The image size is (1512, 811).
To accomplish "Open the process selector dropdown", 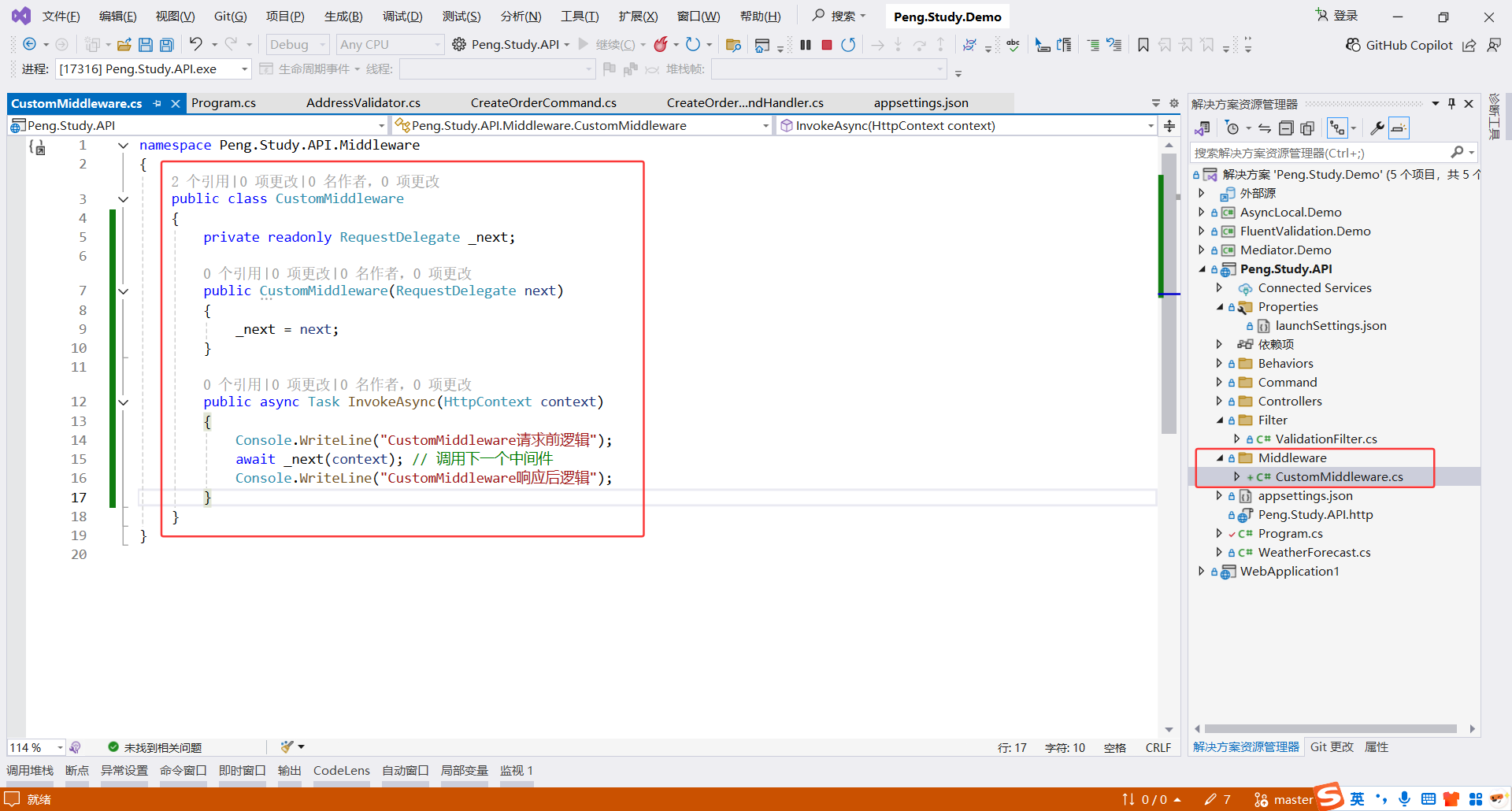I will coord(154,69).
